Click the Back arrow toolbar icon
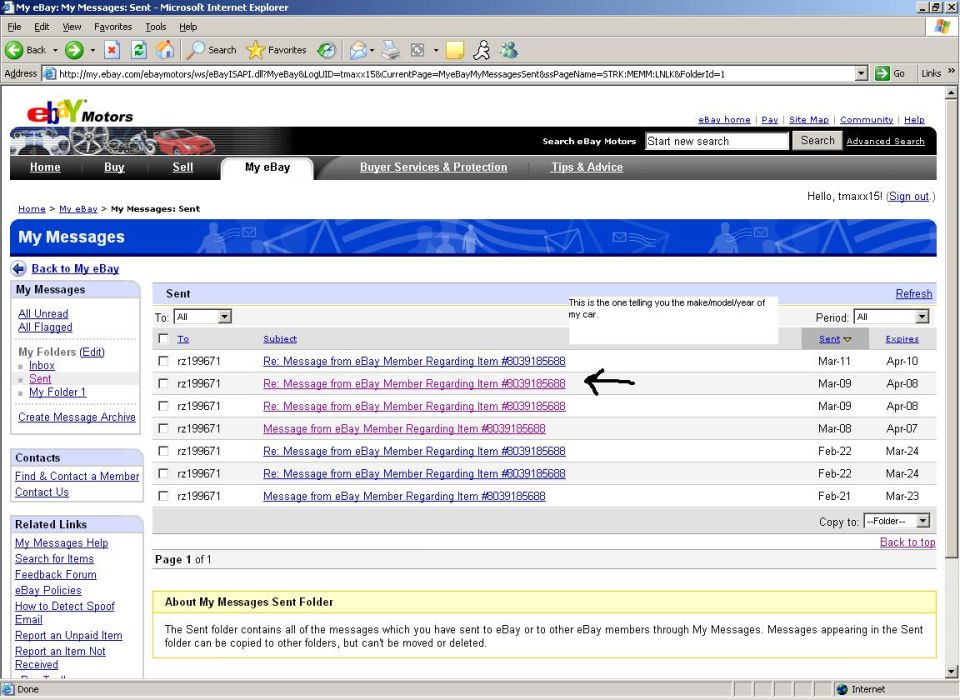The height and width of the screenshot is (700, 960). point(14,50)
